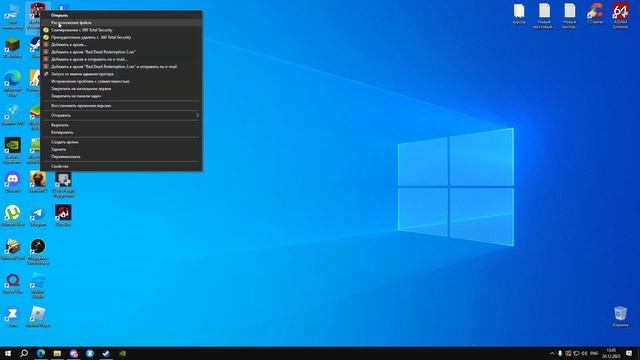Click the taskbar search magnifier
Viewport: 640px width, 360px height.
click(24, 353)
